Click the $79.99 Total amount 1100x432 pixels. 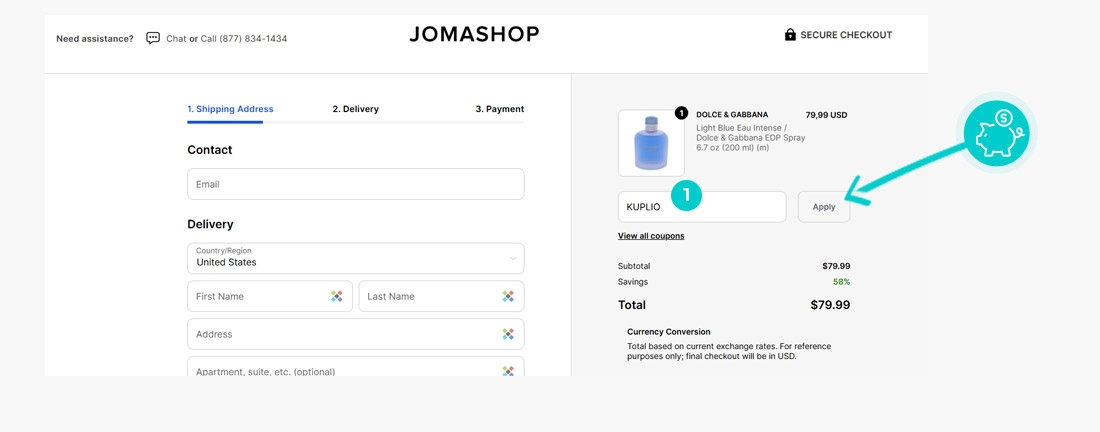coord(830,305)
